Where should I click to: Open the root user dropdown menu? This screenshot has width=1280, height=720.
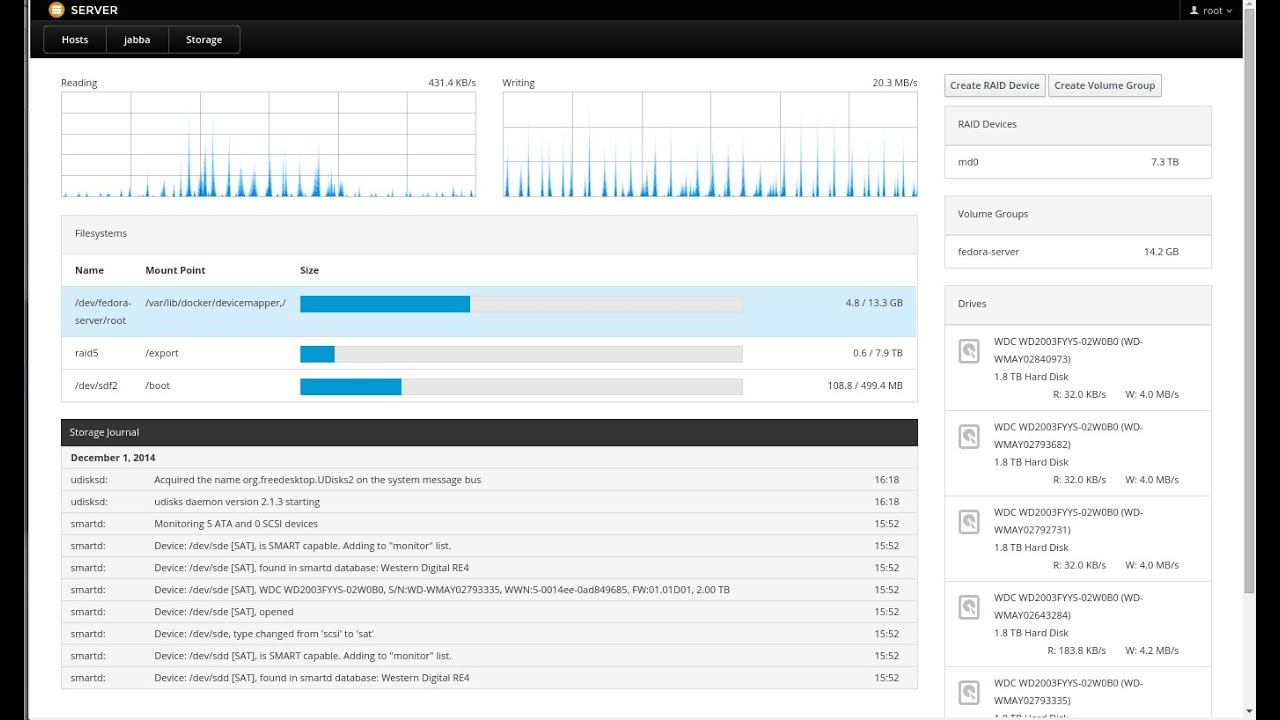[1211, 10]
